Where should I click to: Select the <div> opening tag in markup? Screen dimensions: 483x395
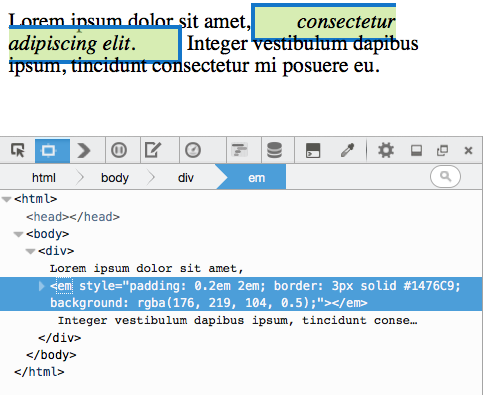[x=56, y=251]
